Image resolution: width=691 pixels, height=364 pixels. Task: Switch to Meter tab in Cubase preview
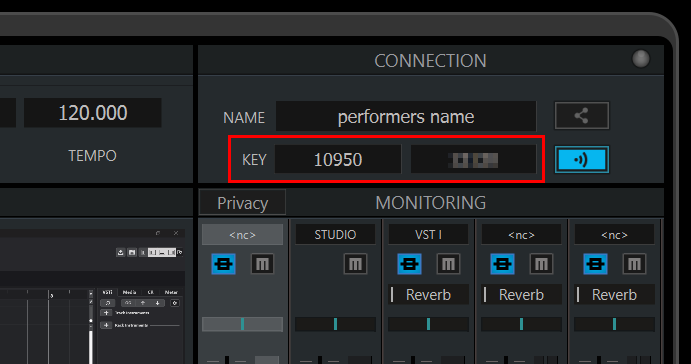tap(171, 292)
